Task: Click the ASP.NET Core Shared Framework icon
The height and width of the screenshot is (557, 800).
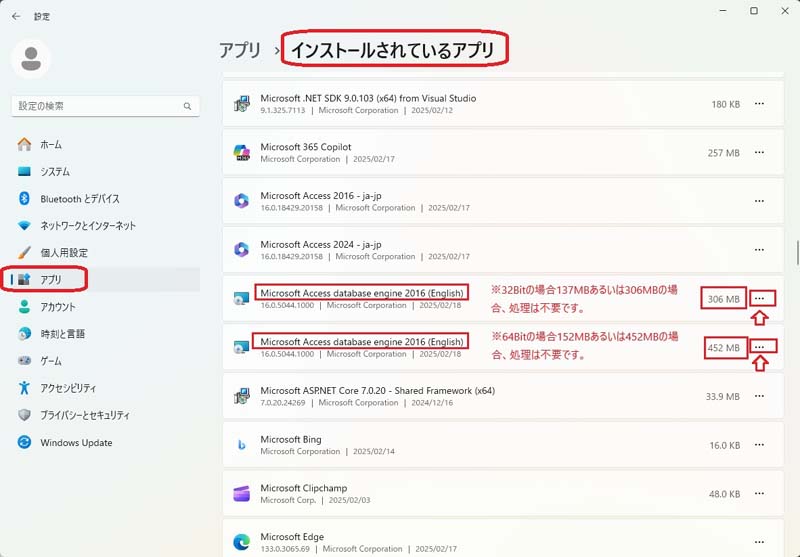Action: (241, 396)
